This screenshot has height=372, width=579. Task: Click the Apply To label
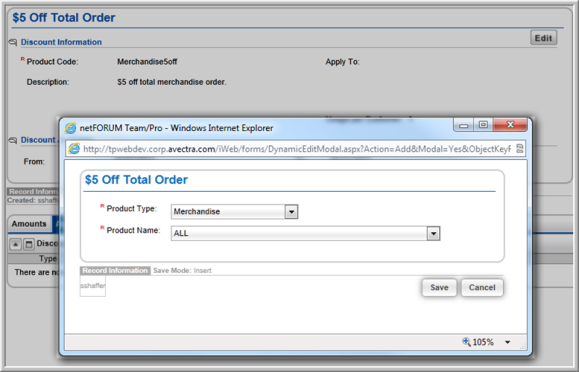tap(342, 62)
